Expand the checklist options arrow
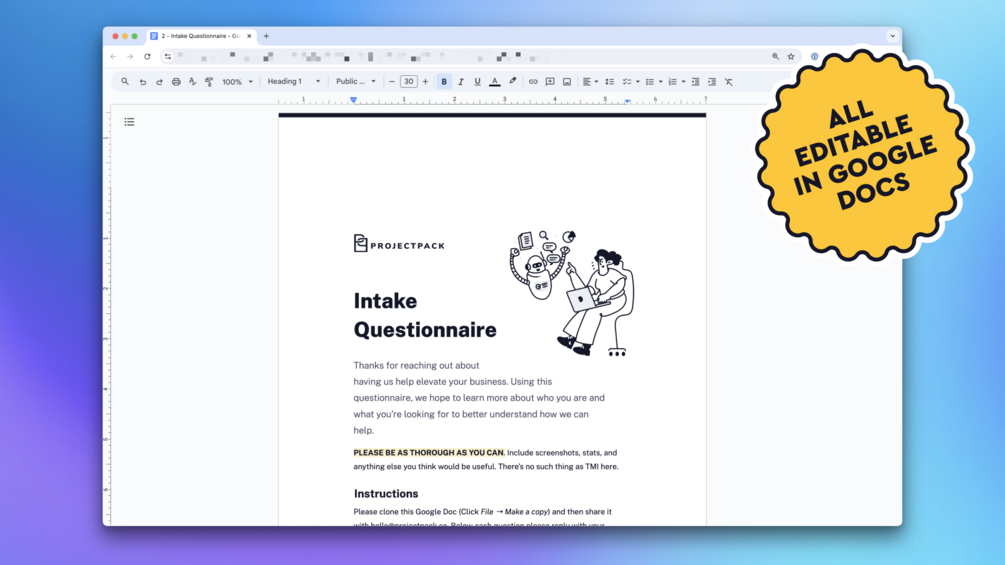This screenshot has height=565, width=1005. pos(638,82)
